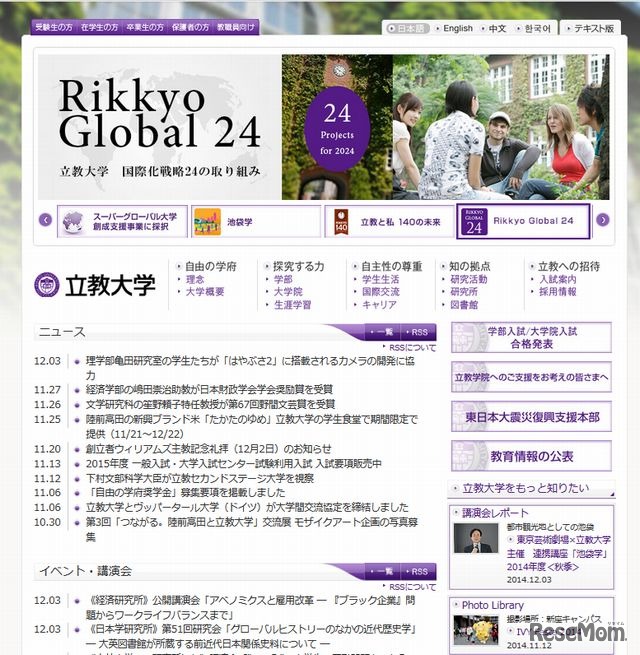The width and height of the screenshot is (640, 655).
Task: Open the 受験生の方 tab
Action: click(53, 27)
